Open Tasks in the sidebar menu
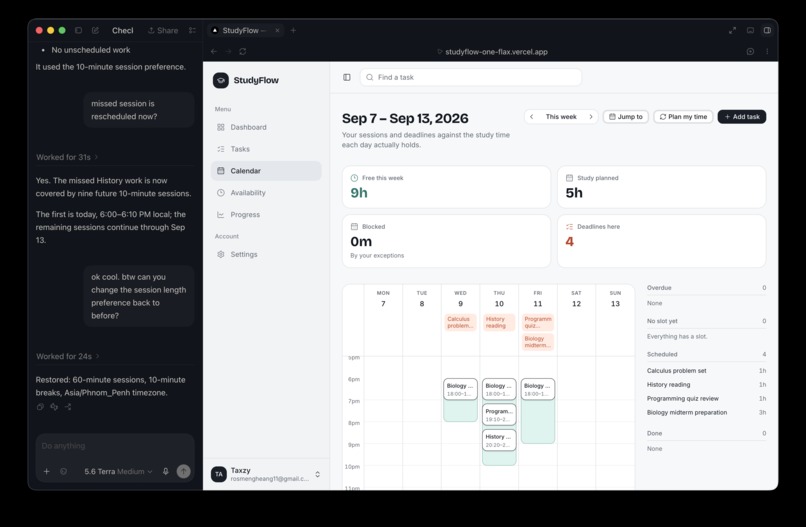The width and height of the screenshot is (806, 527). (266, 149)
